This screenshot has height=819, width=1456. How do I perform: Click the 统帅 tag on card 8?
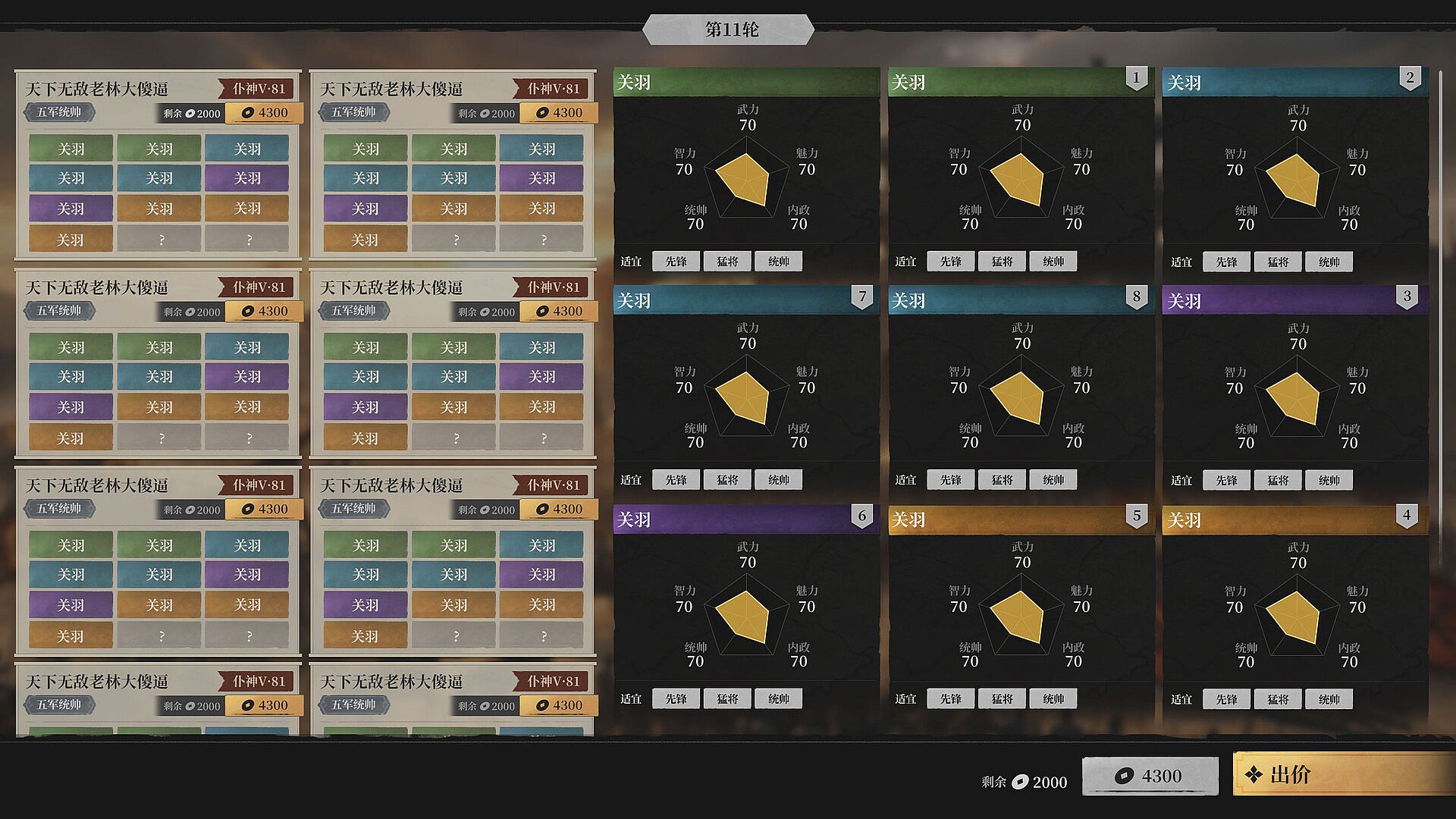pos(1053,479)
